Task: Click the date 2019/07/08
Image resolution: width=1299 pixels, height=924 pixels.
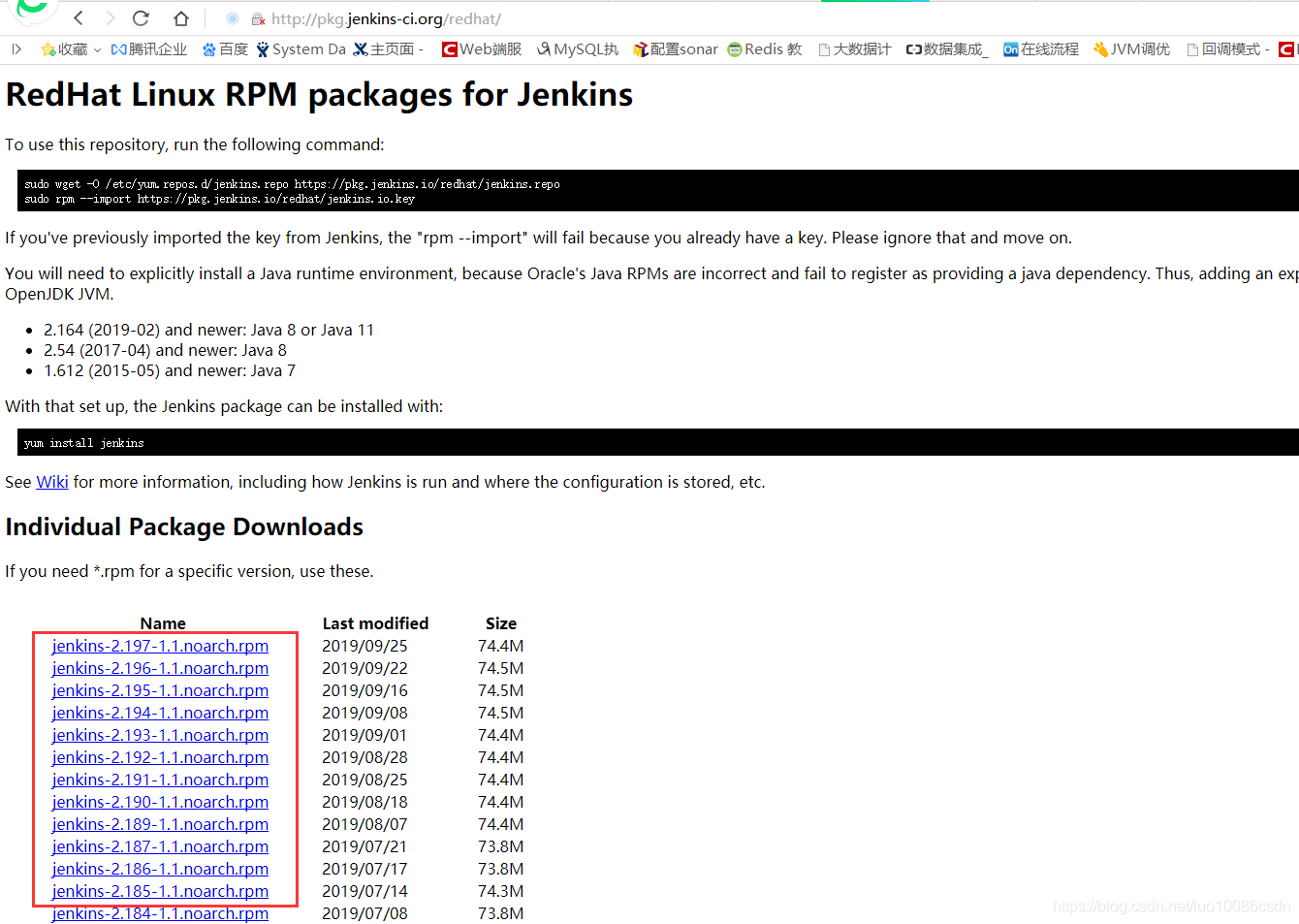Action: pos(364,913)
